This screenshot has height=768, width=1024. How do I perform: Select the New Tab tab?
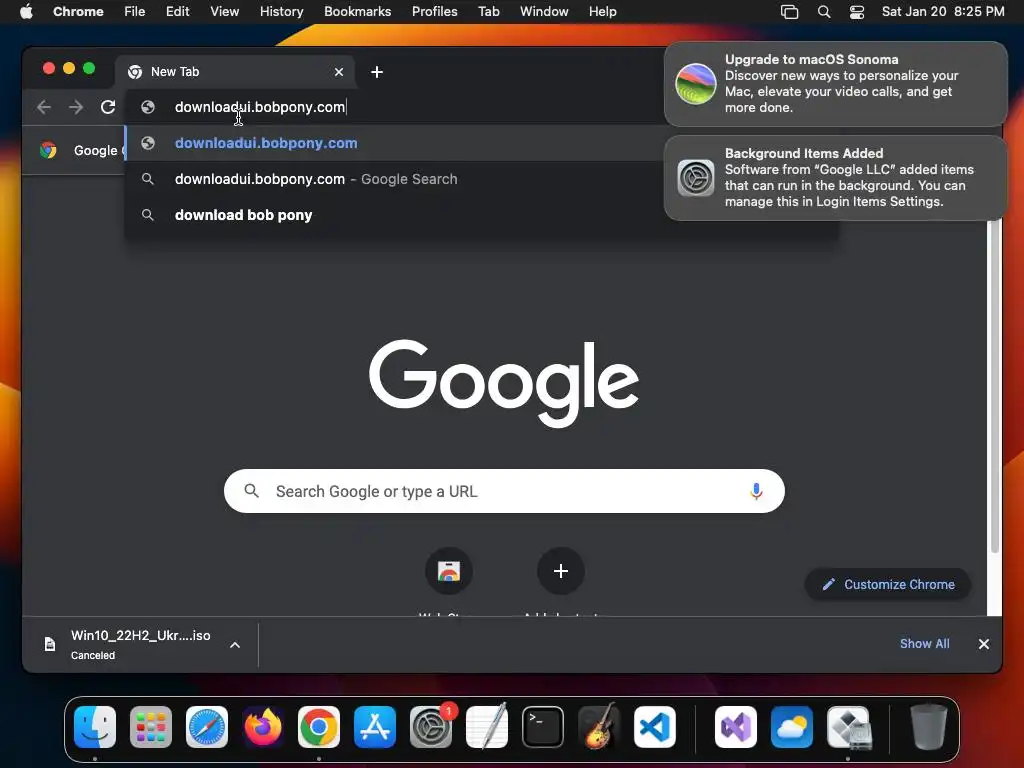pos(235,72)
